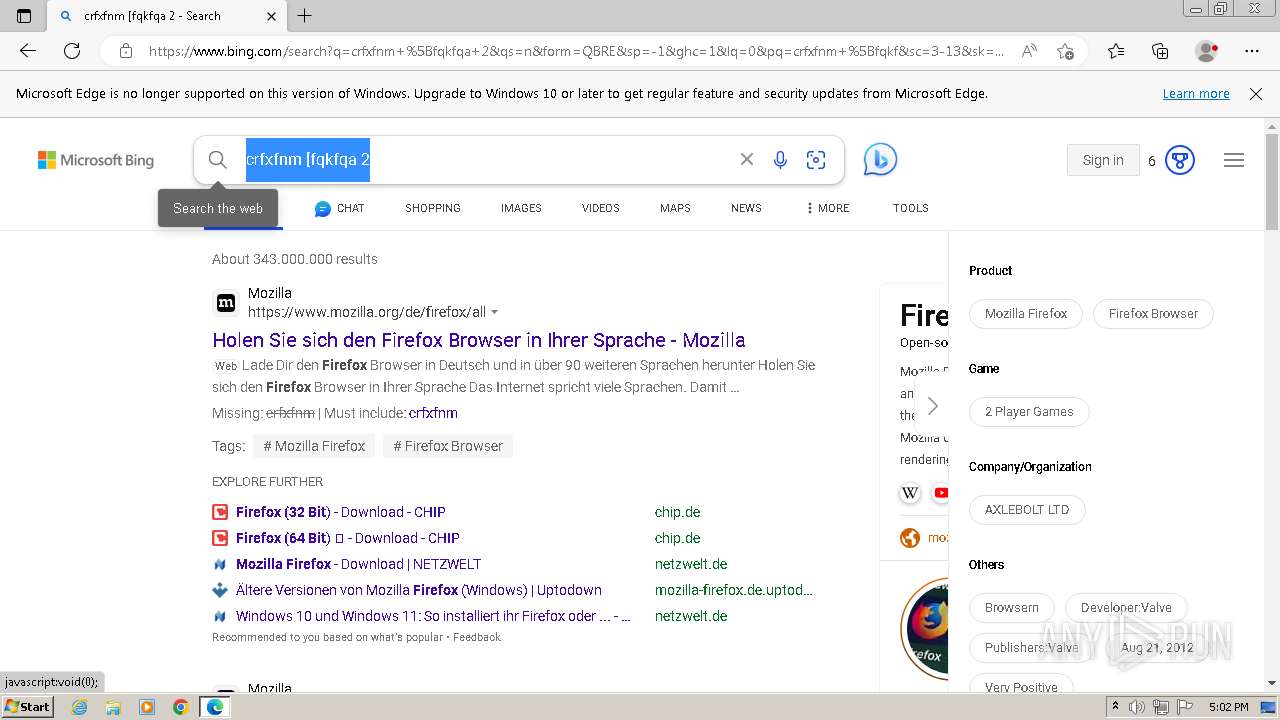Switch to the SHOPPING tab

433,208
